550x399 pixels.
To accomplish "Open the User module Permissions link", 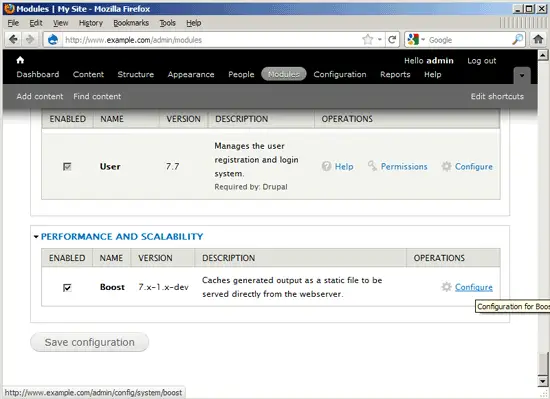I will (x=404, y=167).
